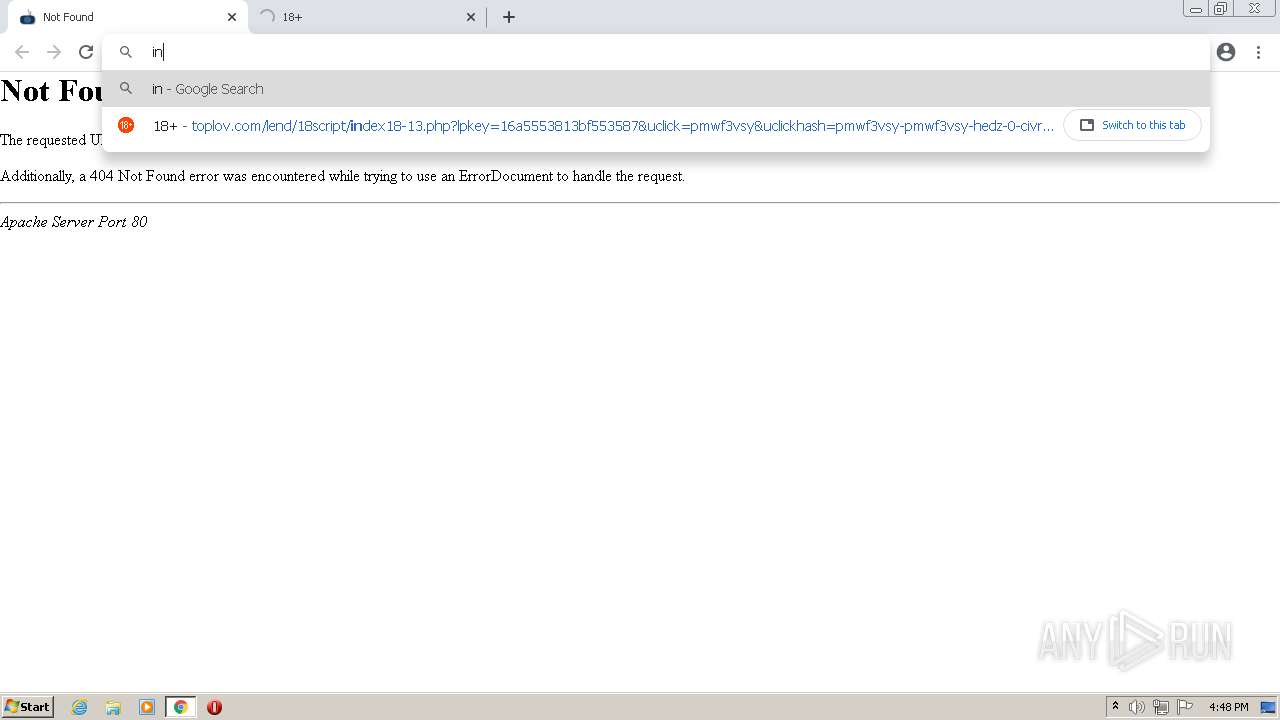Click the 'Apache Server Port 80' text
Screen dimensions: 1280x720
click(74, 222)
